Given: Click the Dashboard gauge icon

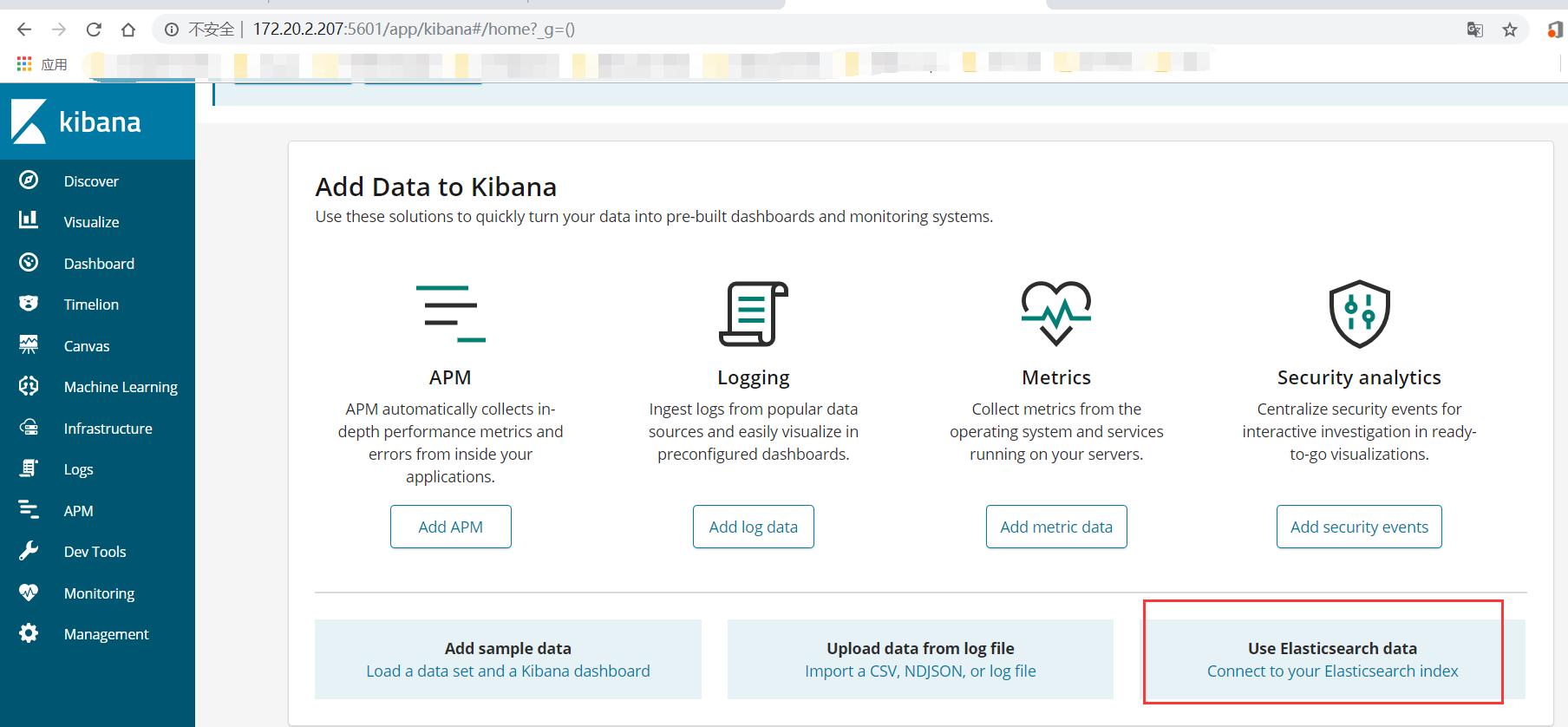Looking at the screenshot, I should tap(29, 262).
